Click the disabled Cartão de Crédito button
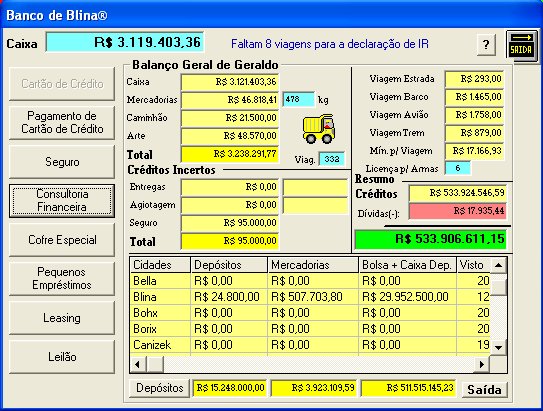The height and width of the screenshot is (411, 543). [62, 84]
